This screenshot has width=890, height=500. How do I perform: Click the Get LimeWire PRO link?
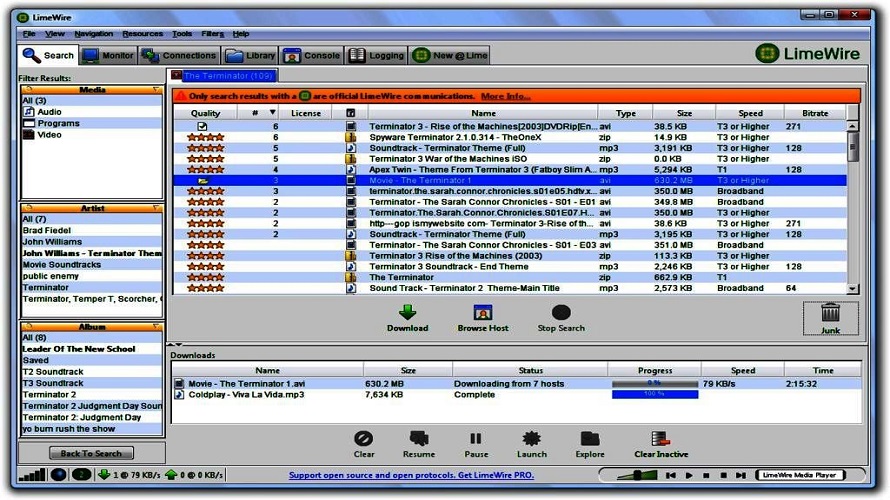point(411,475)
